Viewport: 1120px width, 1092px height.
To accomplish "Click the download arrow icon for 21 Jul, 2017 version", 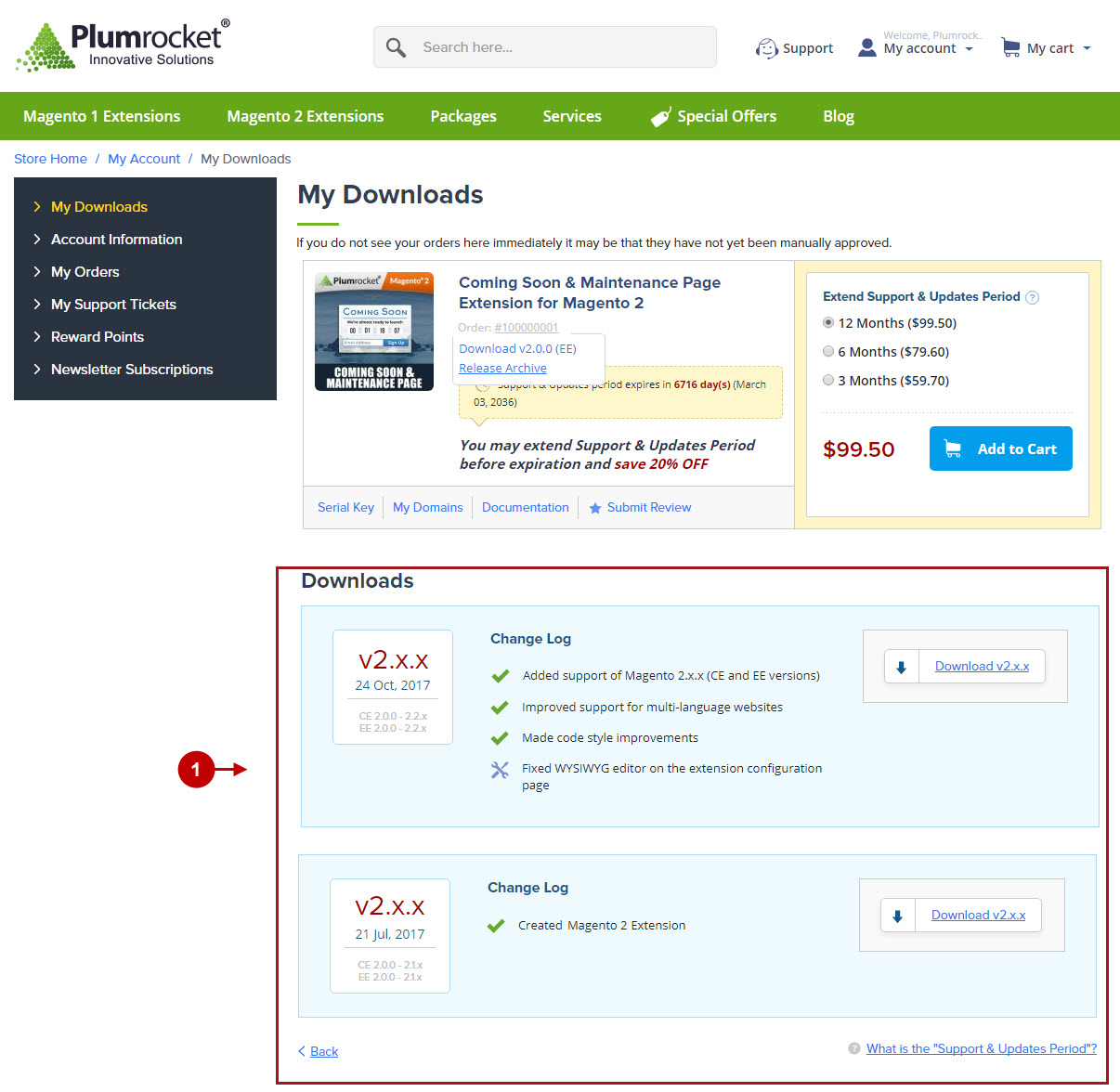I will [897, 916].
